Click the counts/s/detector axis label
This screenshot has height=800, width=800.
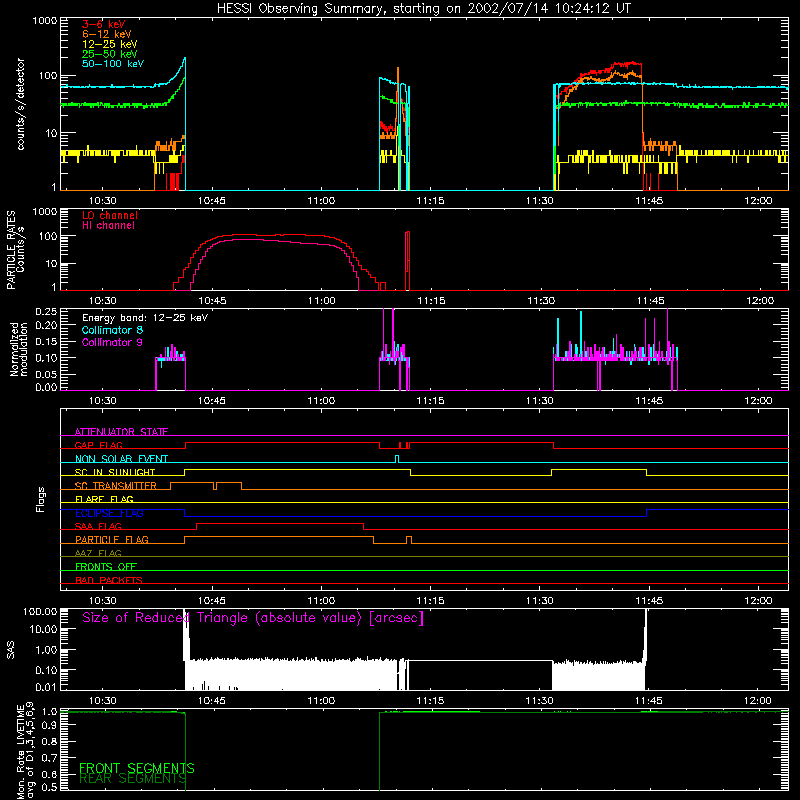click(x=20, y=104)
